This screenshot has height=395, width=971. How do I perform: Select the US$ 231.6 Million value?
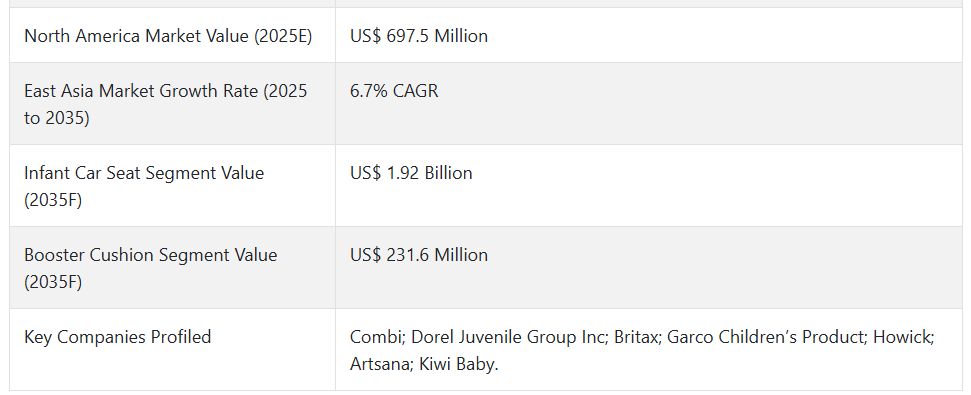point(419,255)
